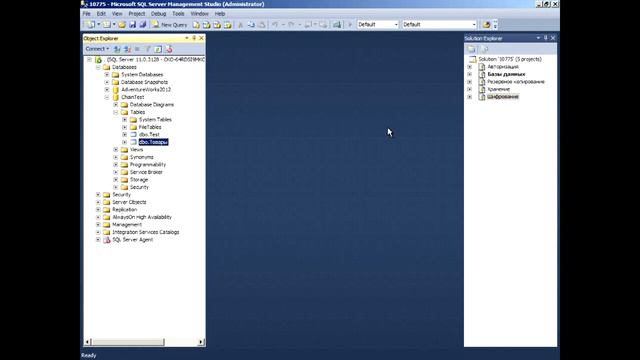Click the second icon in Solution Explorer toolbar
The image size is (640, 360).
pyautogui.click(x=484, y=49)
